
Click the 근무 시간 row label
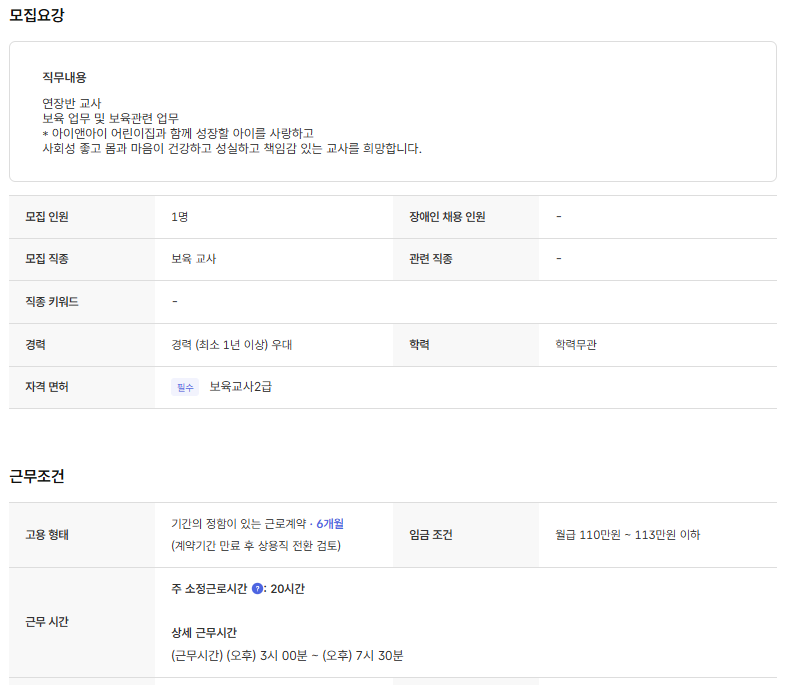click(47, 622)
